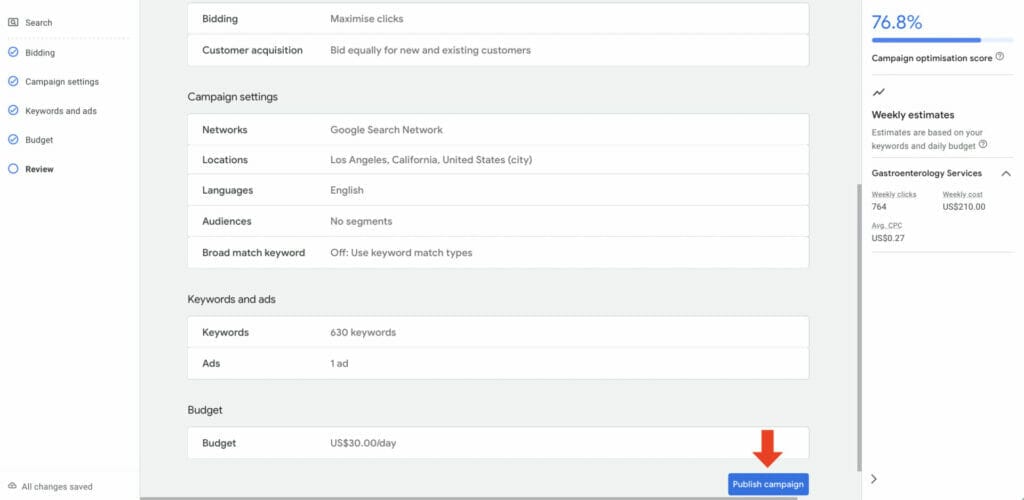
Task: Go to Campaign settings step
Action: [x=62, y=82]
